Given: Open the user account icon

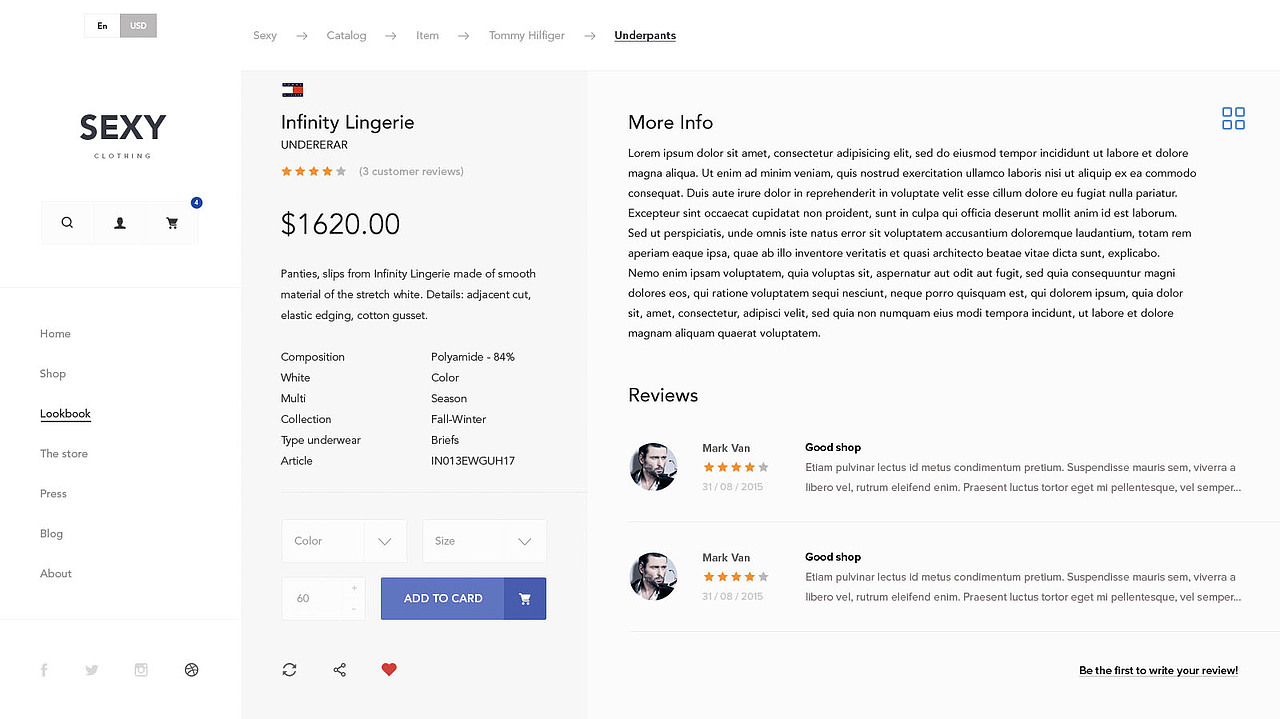Looking at the screenshot, I should 120,223.
